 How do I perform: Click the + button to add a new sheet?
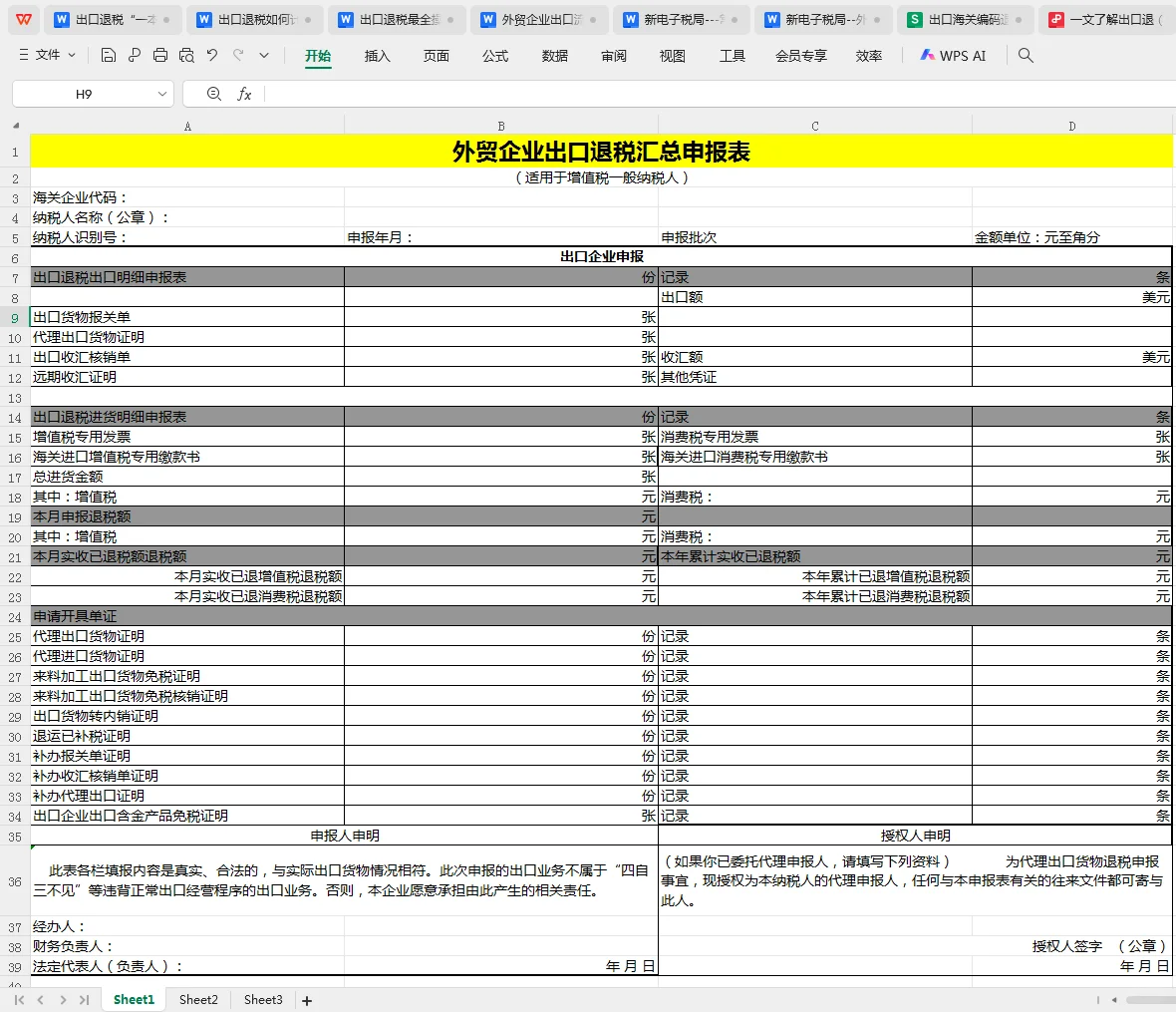(x=306, y=998)
